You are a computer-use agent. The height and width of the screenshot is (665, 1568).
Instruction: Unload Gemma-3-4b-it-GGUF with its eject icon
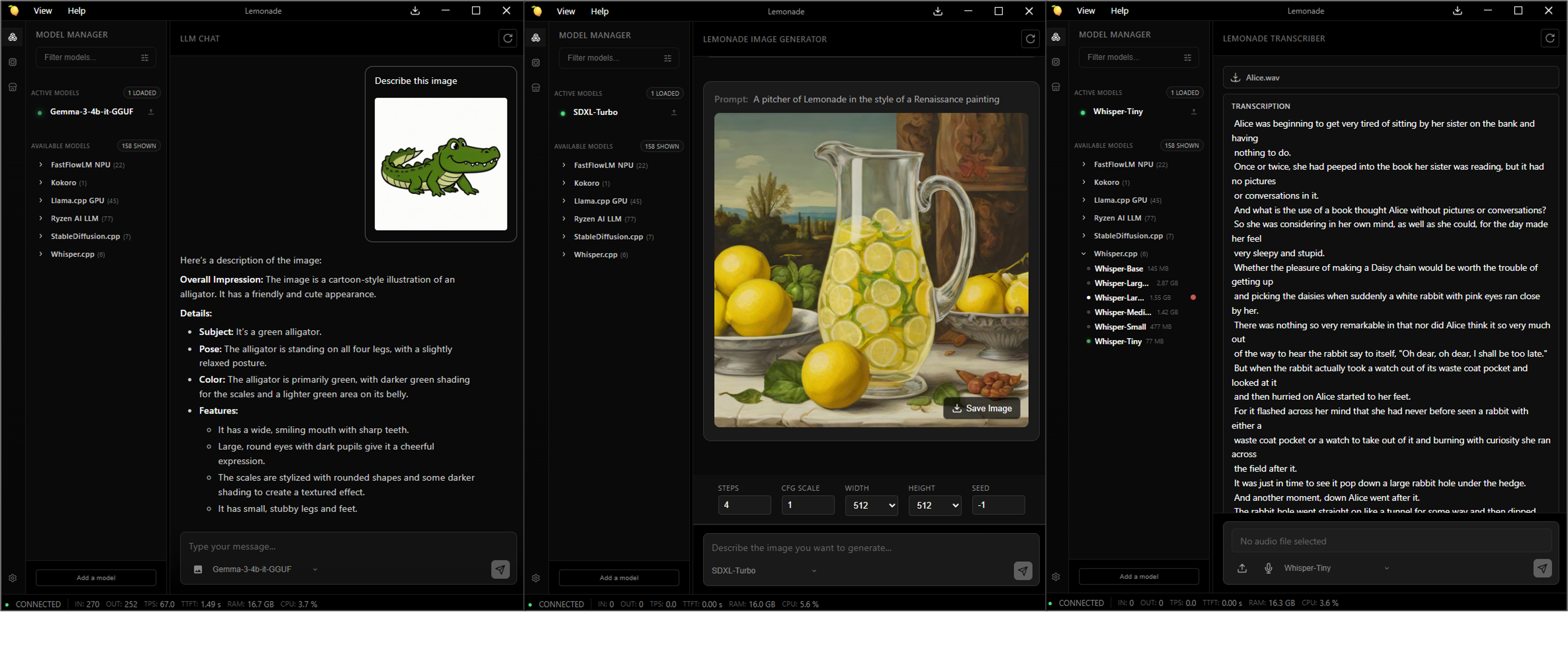(x=151, y=112)
